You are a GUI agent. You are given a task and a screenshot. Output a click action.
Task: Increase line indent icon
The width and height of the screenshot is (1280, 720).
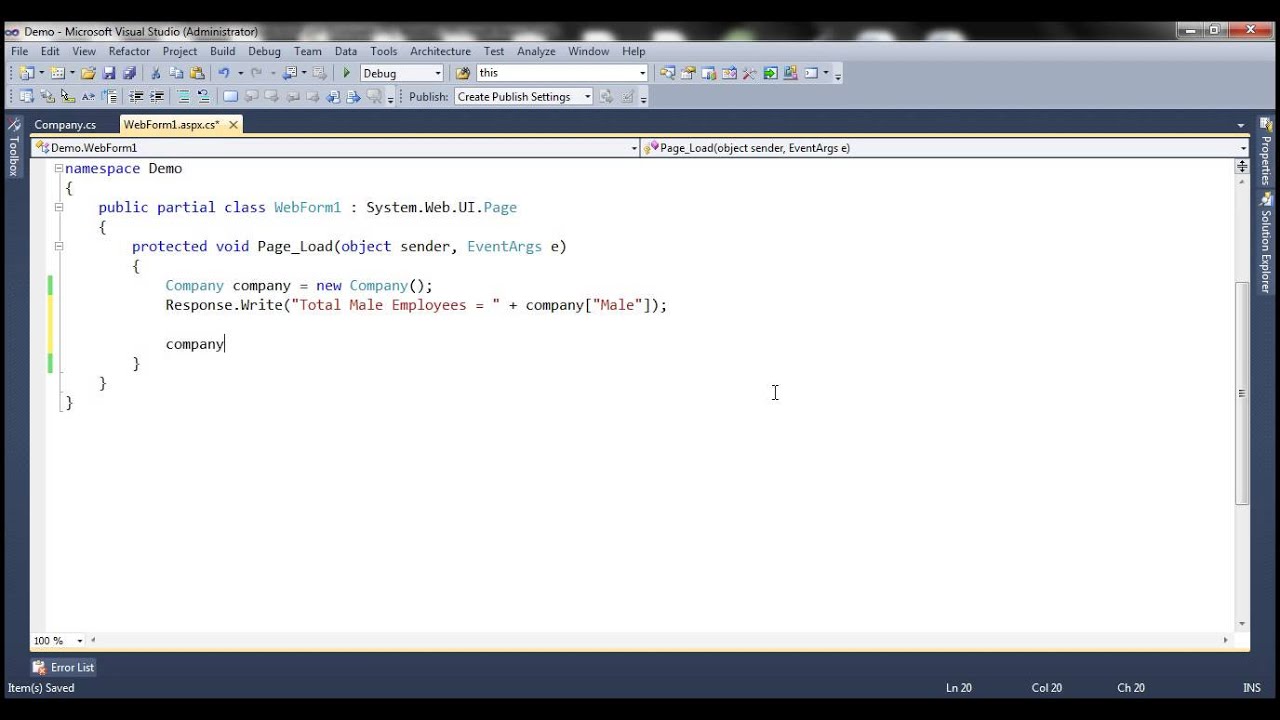[x=156, y=97]
